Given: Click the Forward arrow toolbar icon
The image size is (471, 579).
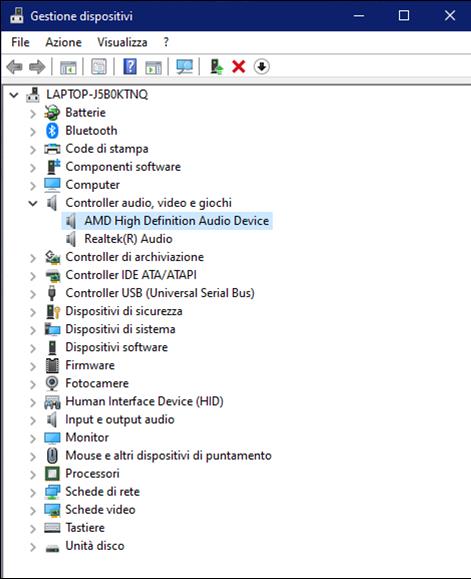Looking at the screenshot, I should (37, 67).
